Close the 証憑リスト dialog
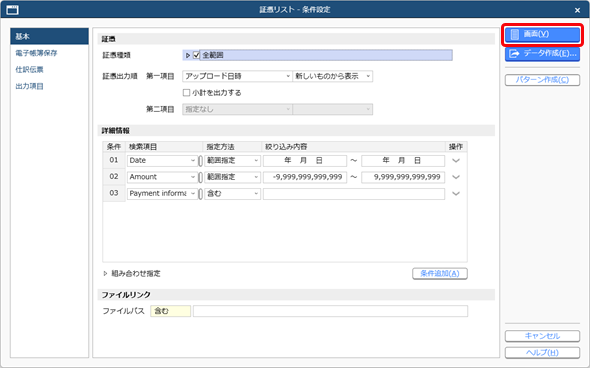590x368 pixels. (578, 11)
